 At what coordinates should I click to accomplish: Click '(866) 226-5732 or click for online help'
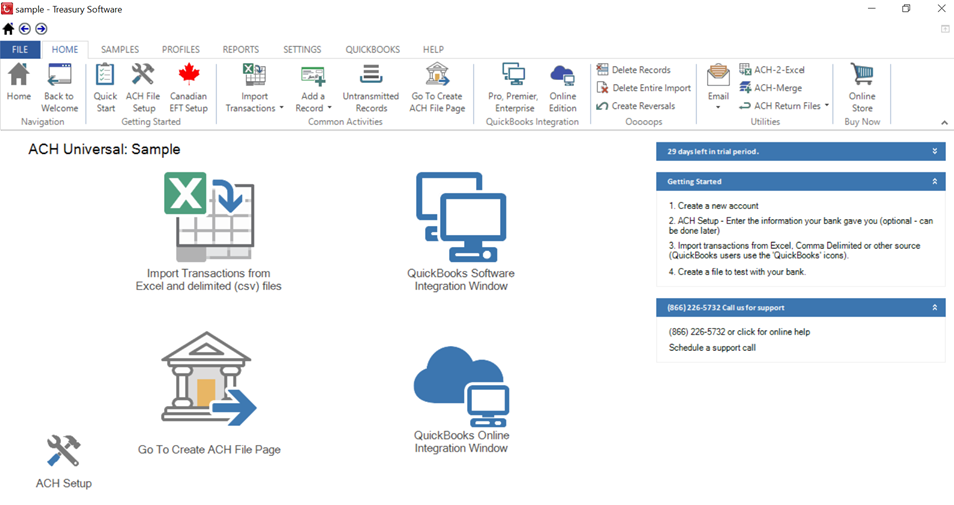click(739, 332)
